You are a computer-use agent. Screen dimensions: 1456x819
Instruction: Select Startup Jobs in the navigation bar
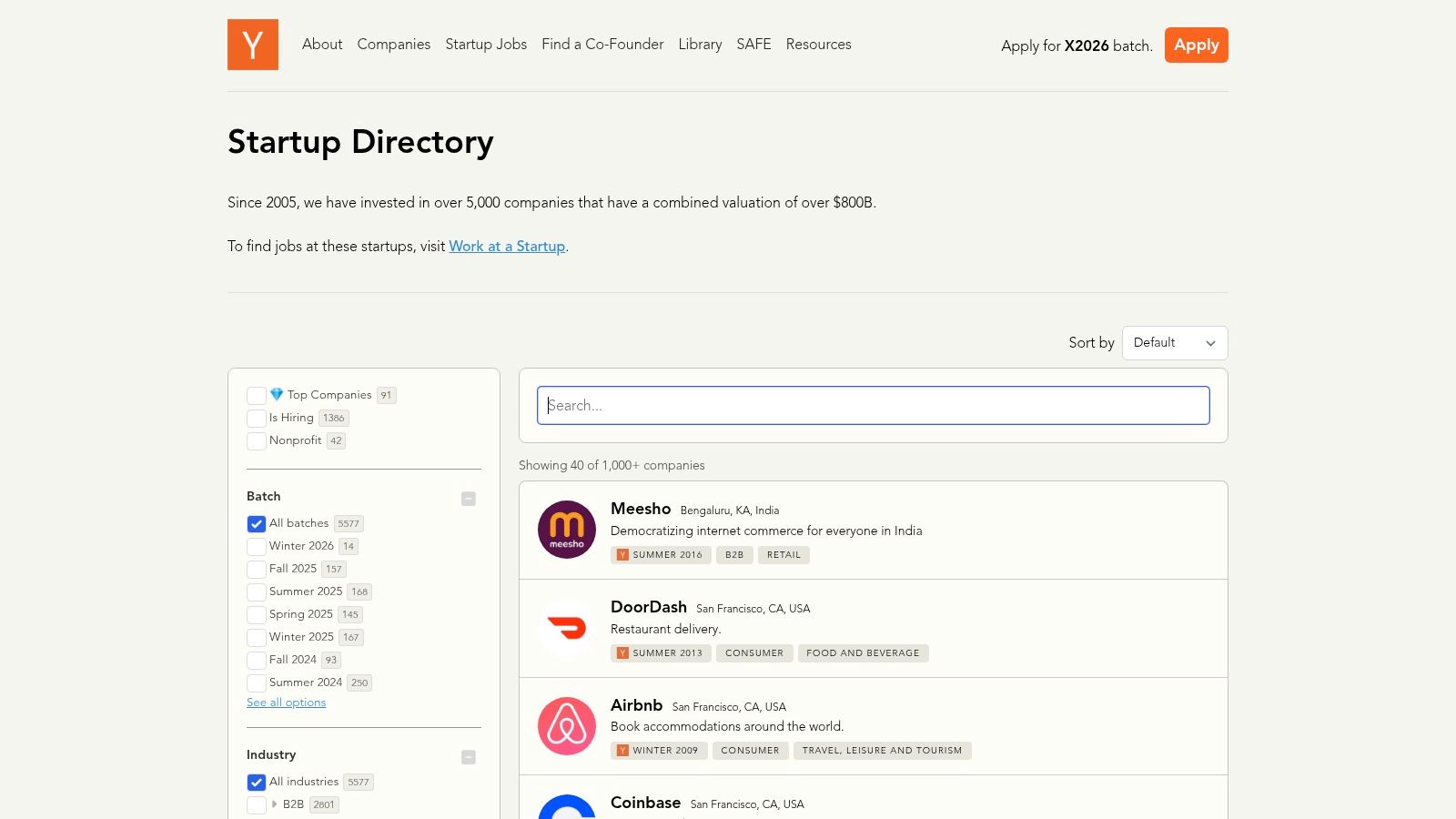pyautogui.click(x=486, y=44)
